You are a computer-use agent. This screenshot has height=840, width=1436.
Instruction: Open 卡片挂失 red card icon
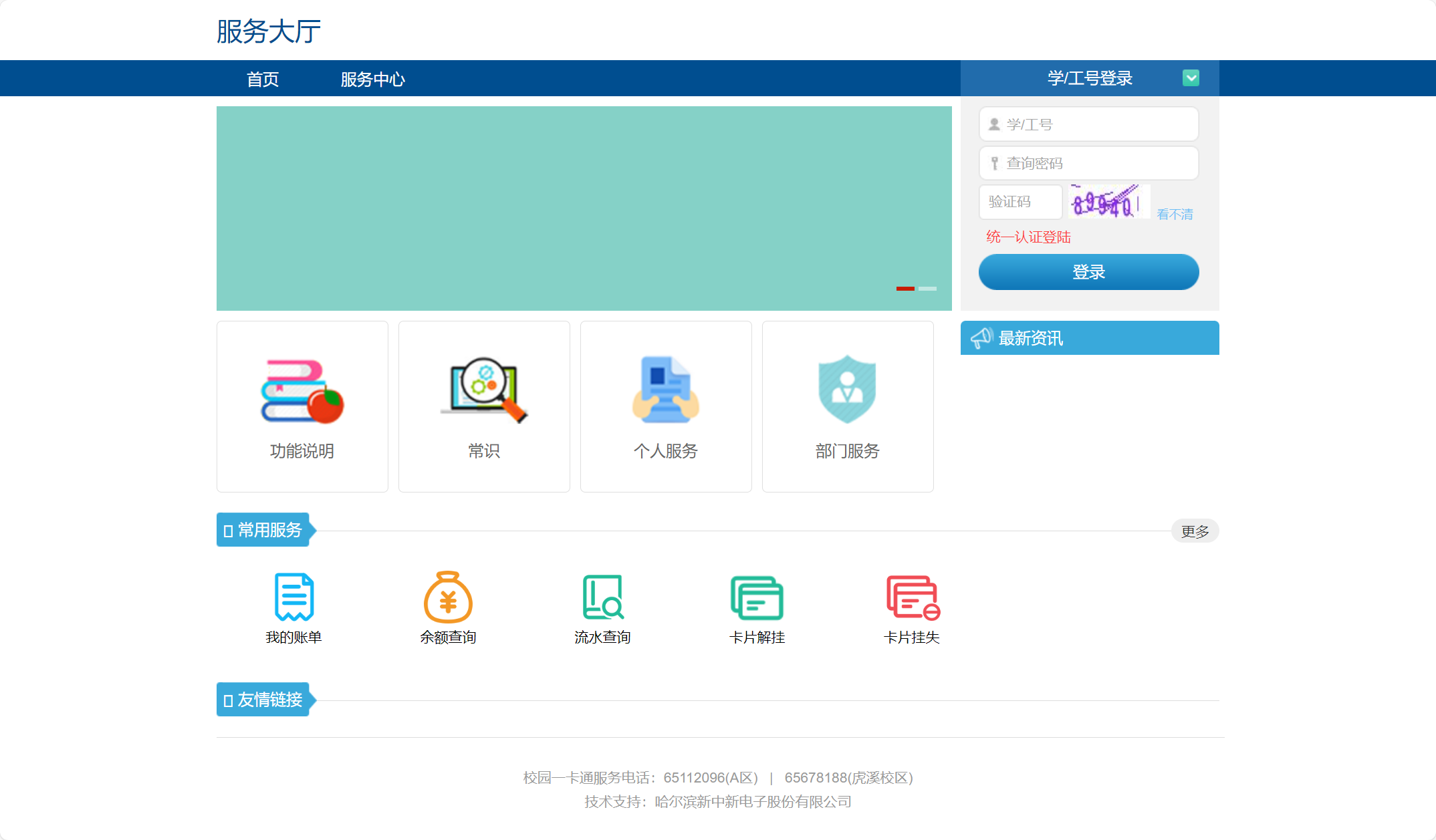point(912,597)
